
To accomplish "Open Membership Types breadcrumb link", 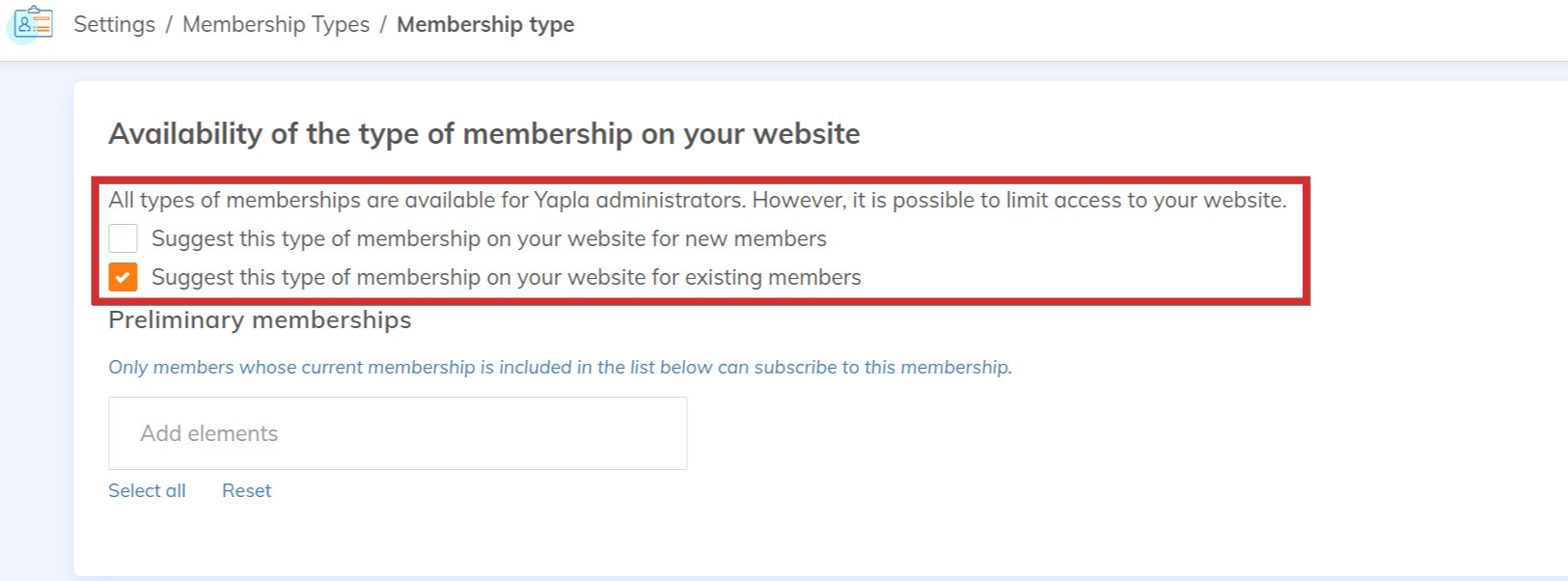I will click(276, 24).
